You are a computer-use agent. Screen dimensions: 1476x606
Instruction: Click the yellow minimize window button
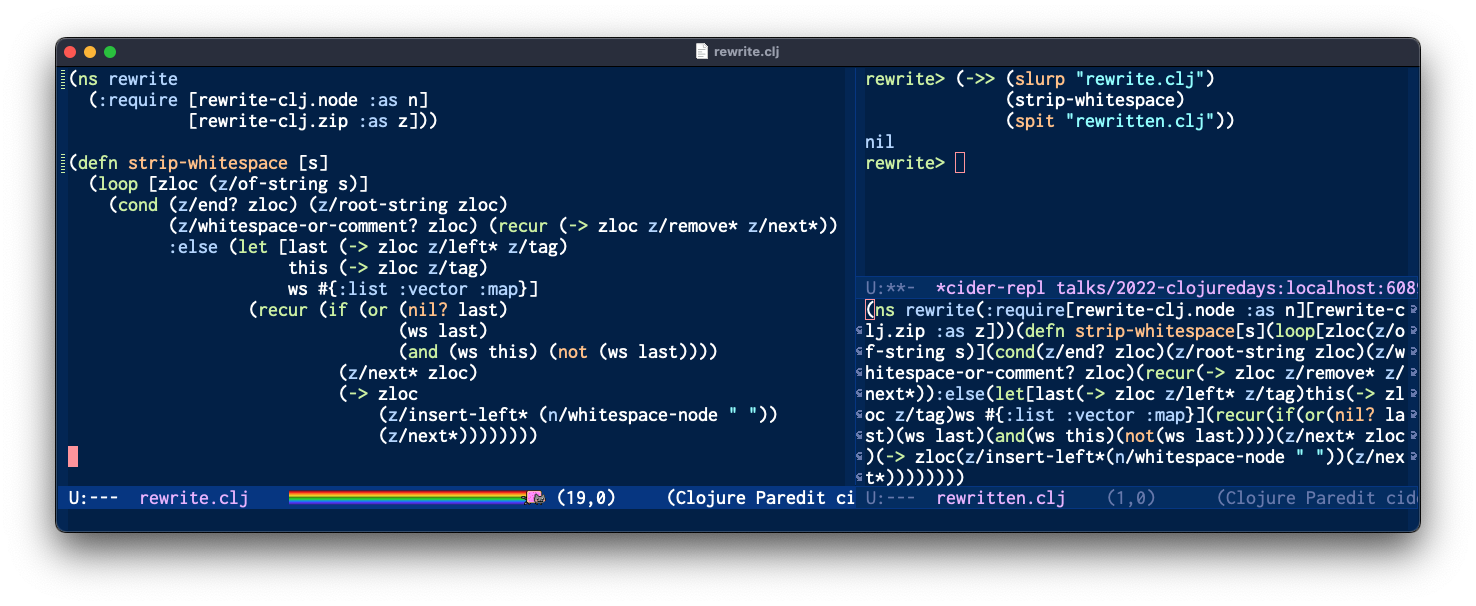coord(90,51)
